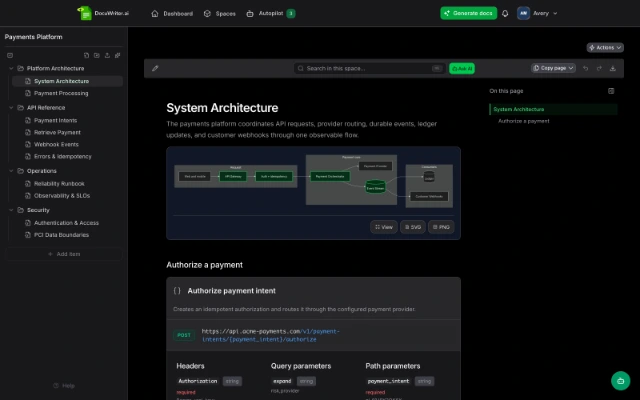Screen dimensions: 640x400
Task: Click the Webhook Events page icon
Action: (28, 144)
